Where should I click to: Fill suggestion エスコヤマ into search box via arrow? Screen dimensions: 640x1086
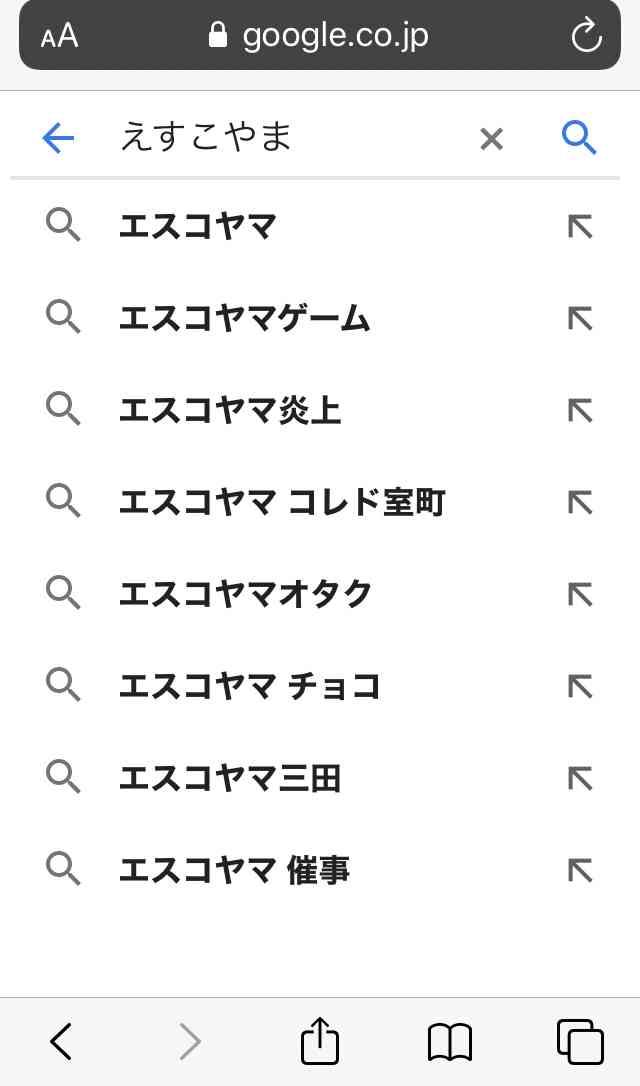pos(579,226)
